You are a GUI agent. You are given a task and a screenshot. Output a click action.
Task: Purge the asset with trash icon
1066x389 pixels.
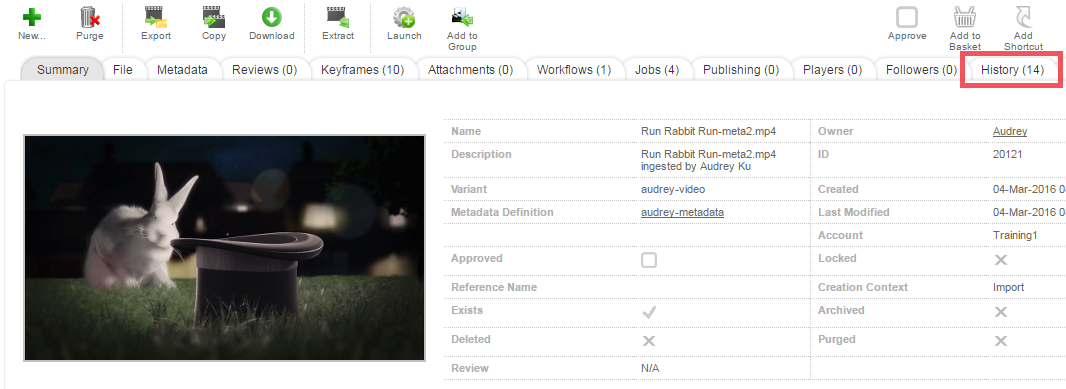(90, 16)
